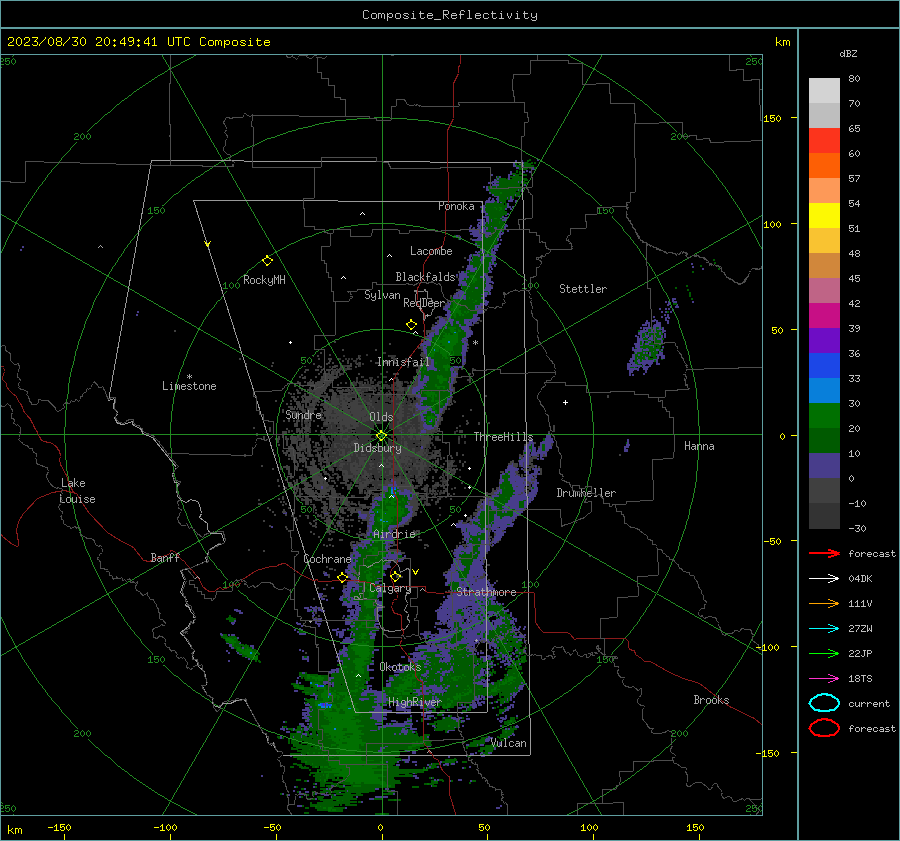Click the Sylvan label on the map

point(382,295)
